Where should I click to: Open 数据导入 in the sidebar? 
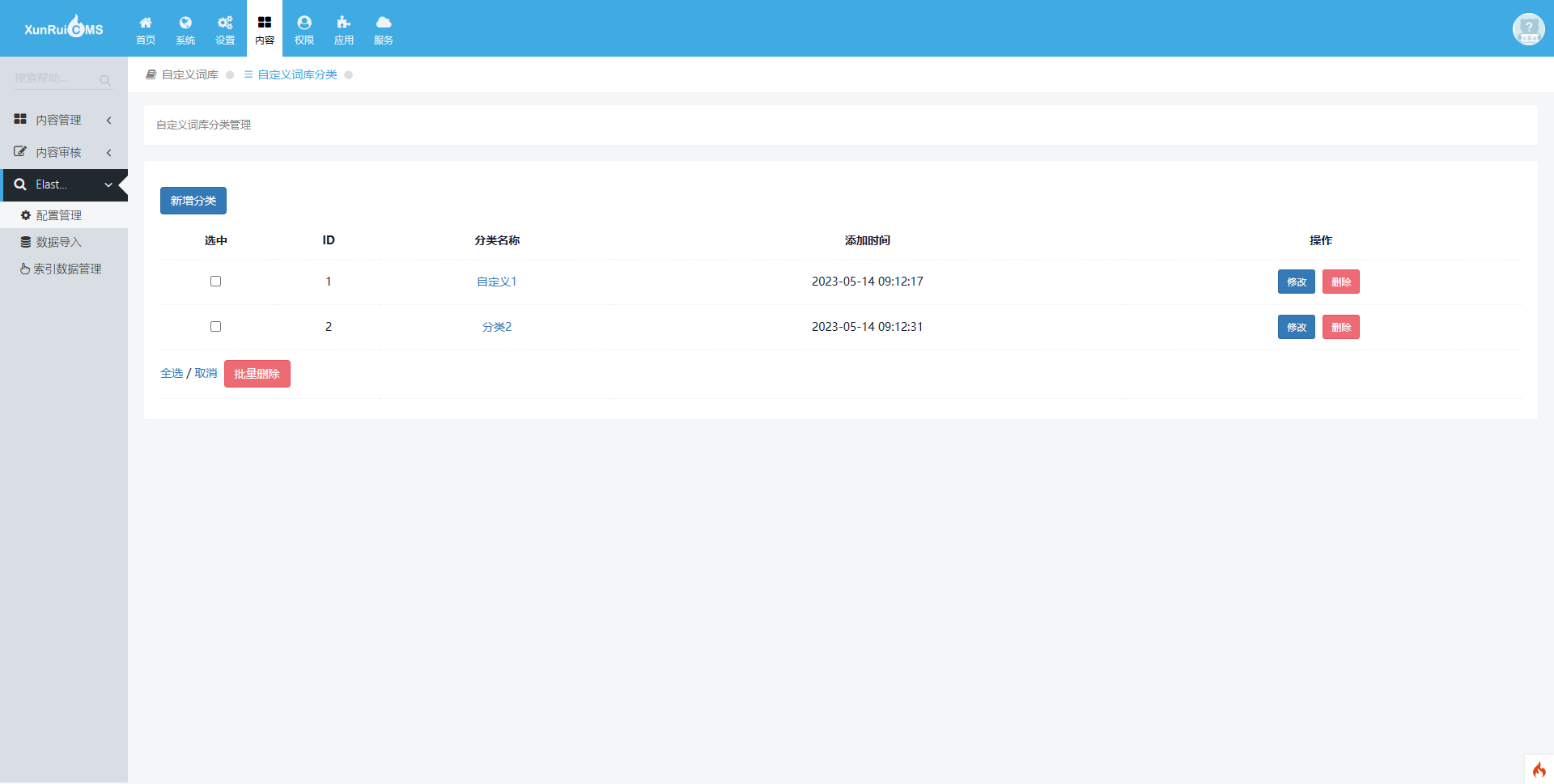point(64,242)
